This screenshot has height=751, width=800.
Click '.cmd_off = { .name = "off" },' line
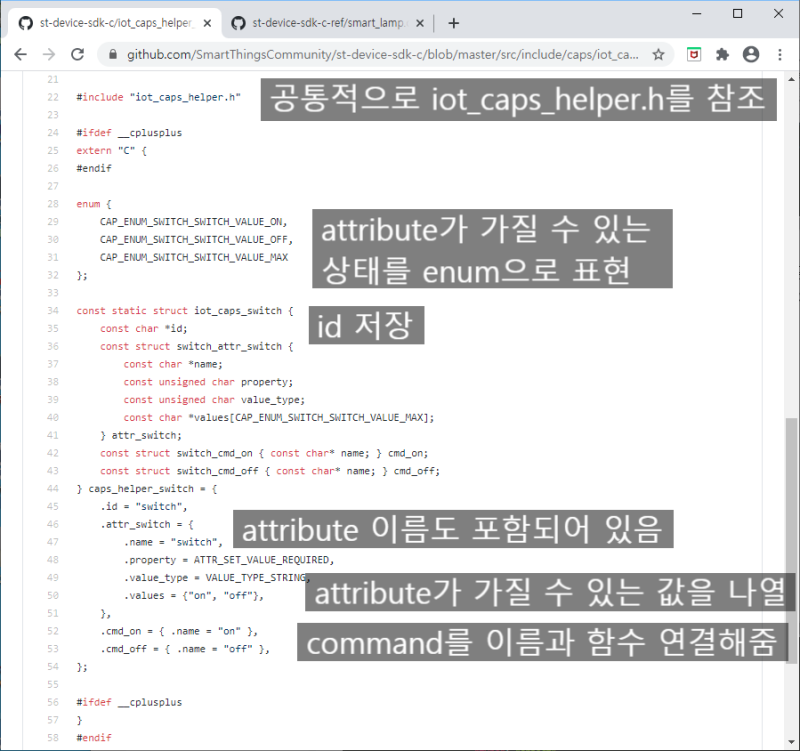(185, 648)
